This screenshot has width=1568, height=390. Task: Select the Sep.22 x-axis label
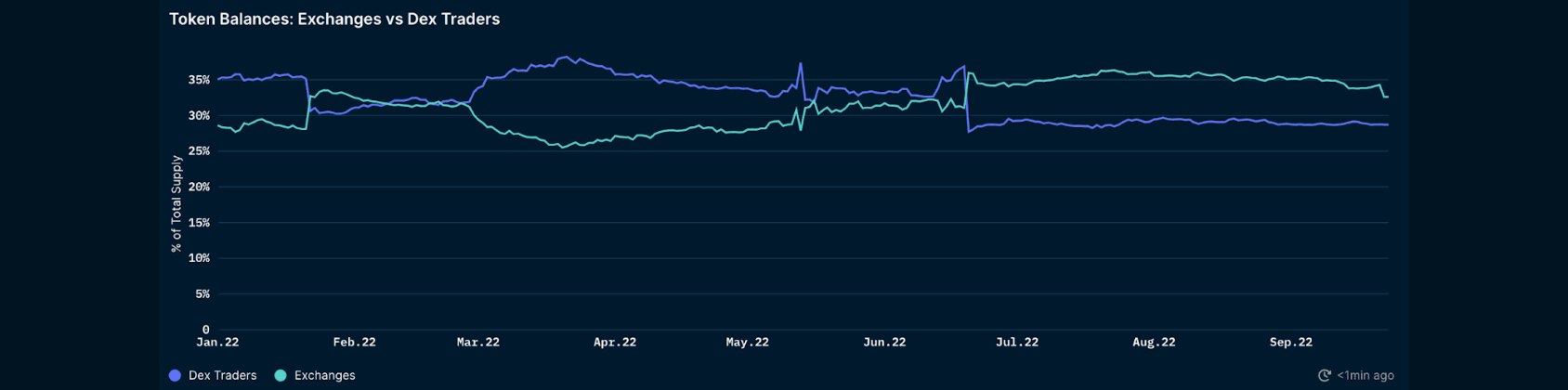pyautogui.click(x=1291, y=342)
